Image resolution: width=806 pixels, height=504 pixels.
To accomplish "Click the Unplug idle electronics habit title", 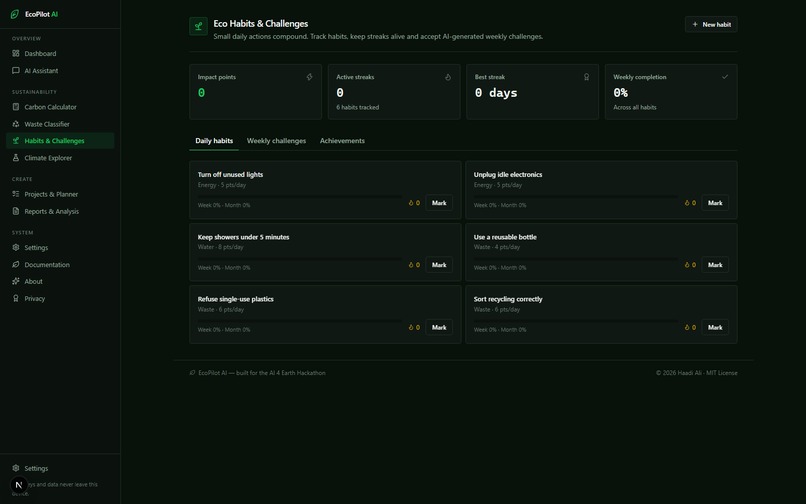I will click(508, 174).
